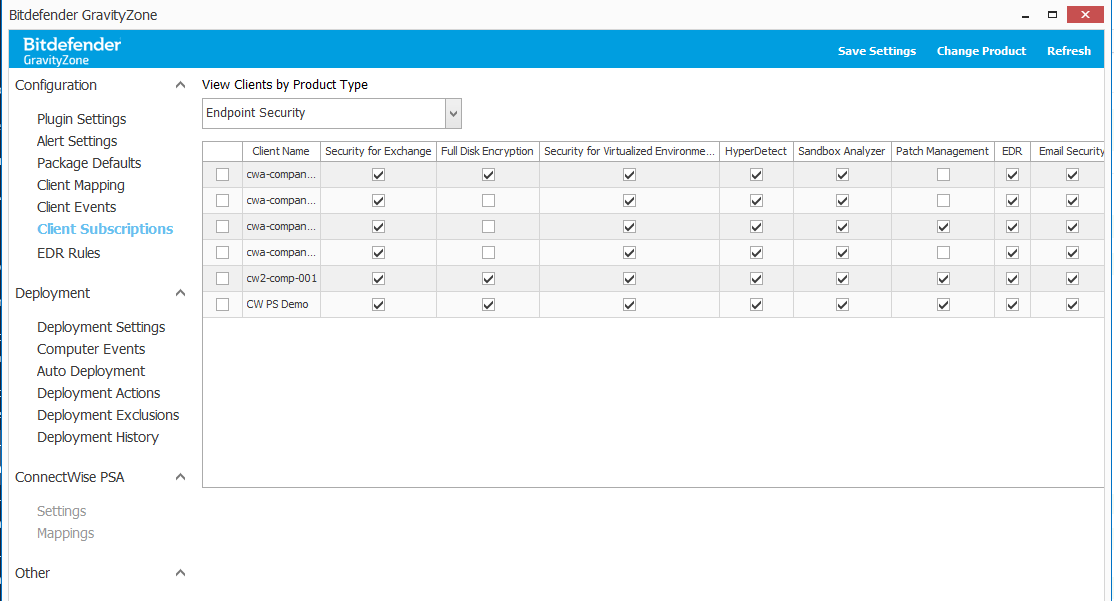The height and width of the screenshot is (601, 1114).
Task: Open Auto Deployment settings
Action: pos(88,371)
